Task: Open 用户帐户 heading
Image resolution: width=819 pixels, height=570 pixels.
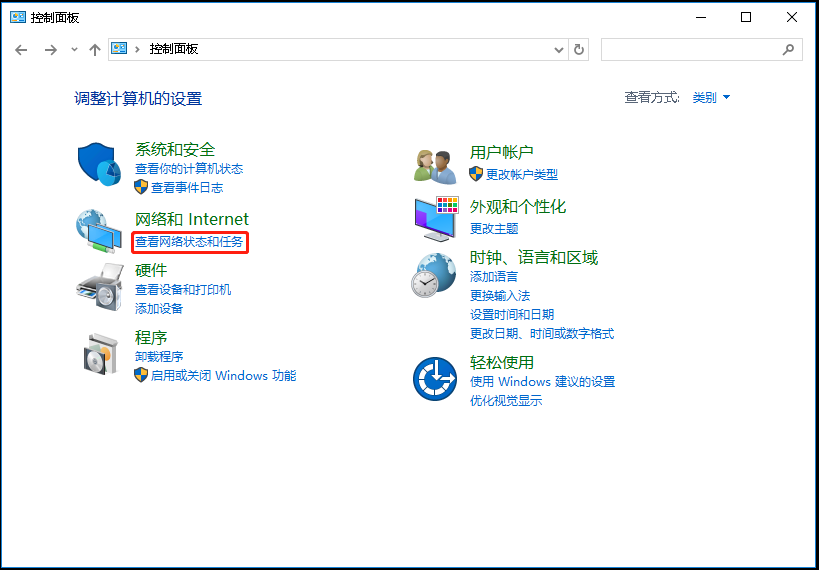Action: pyautogui.click(x=501, y=152)
